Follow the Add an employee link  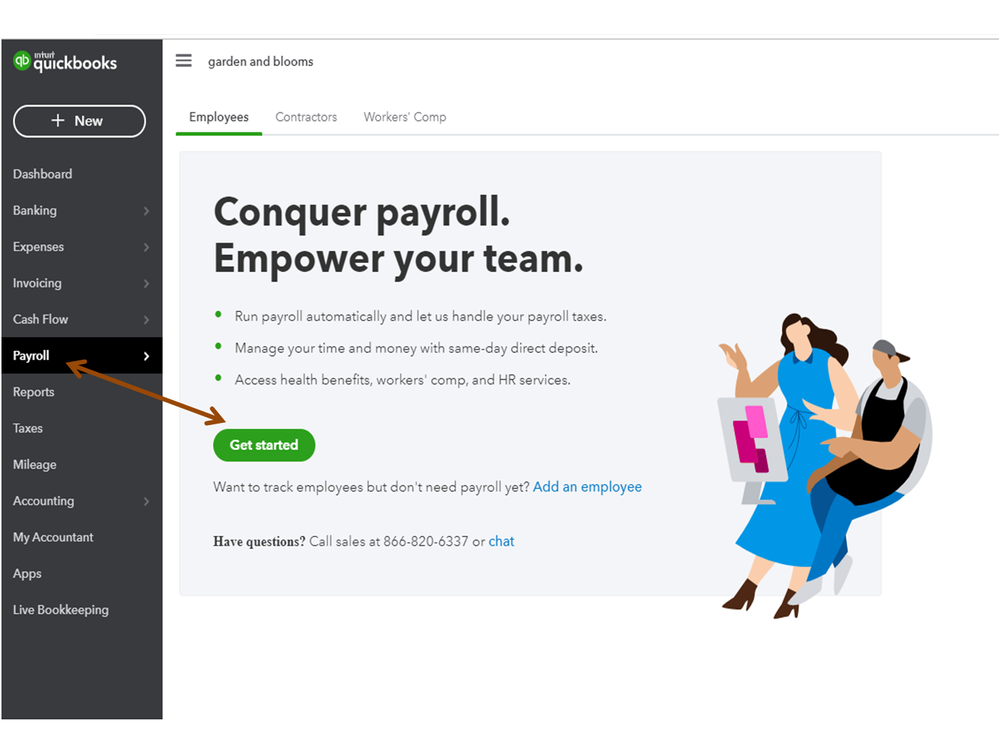(x=587, y=487)
